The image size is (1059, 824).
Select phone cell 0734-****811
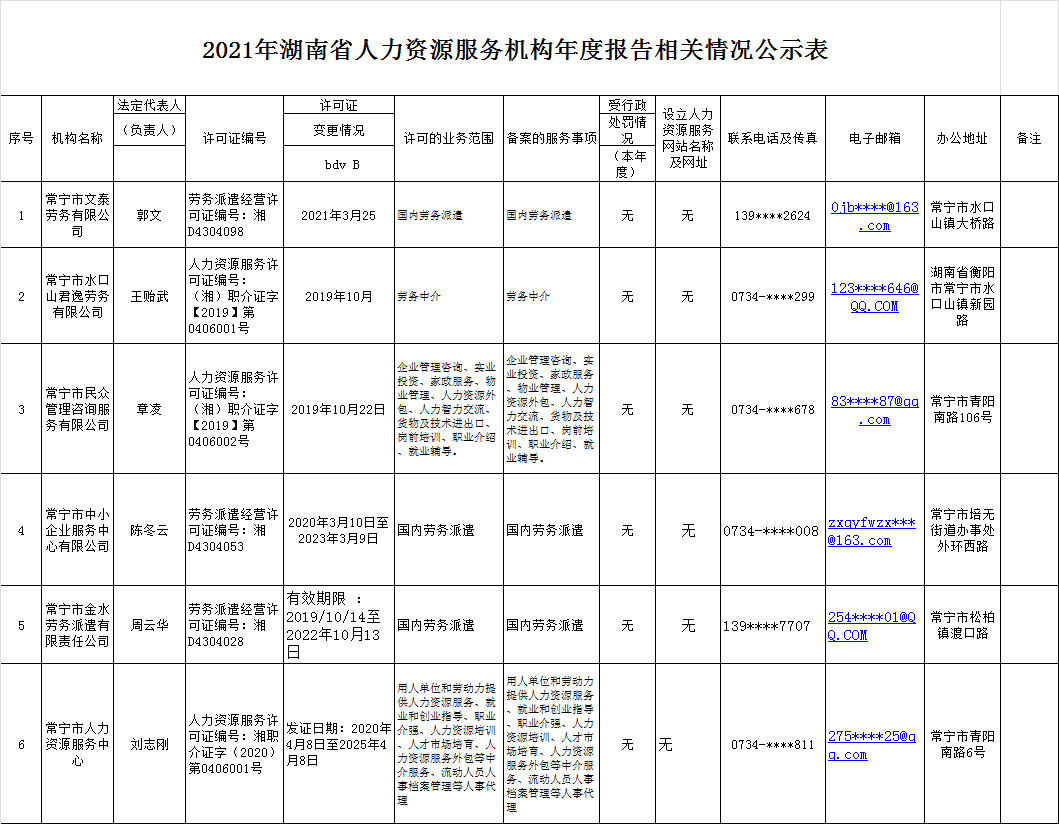point(773,744)
